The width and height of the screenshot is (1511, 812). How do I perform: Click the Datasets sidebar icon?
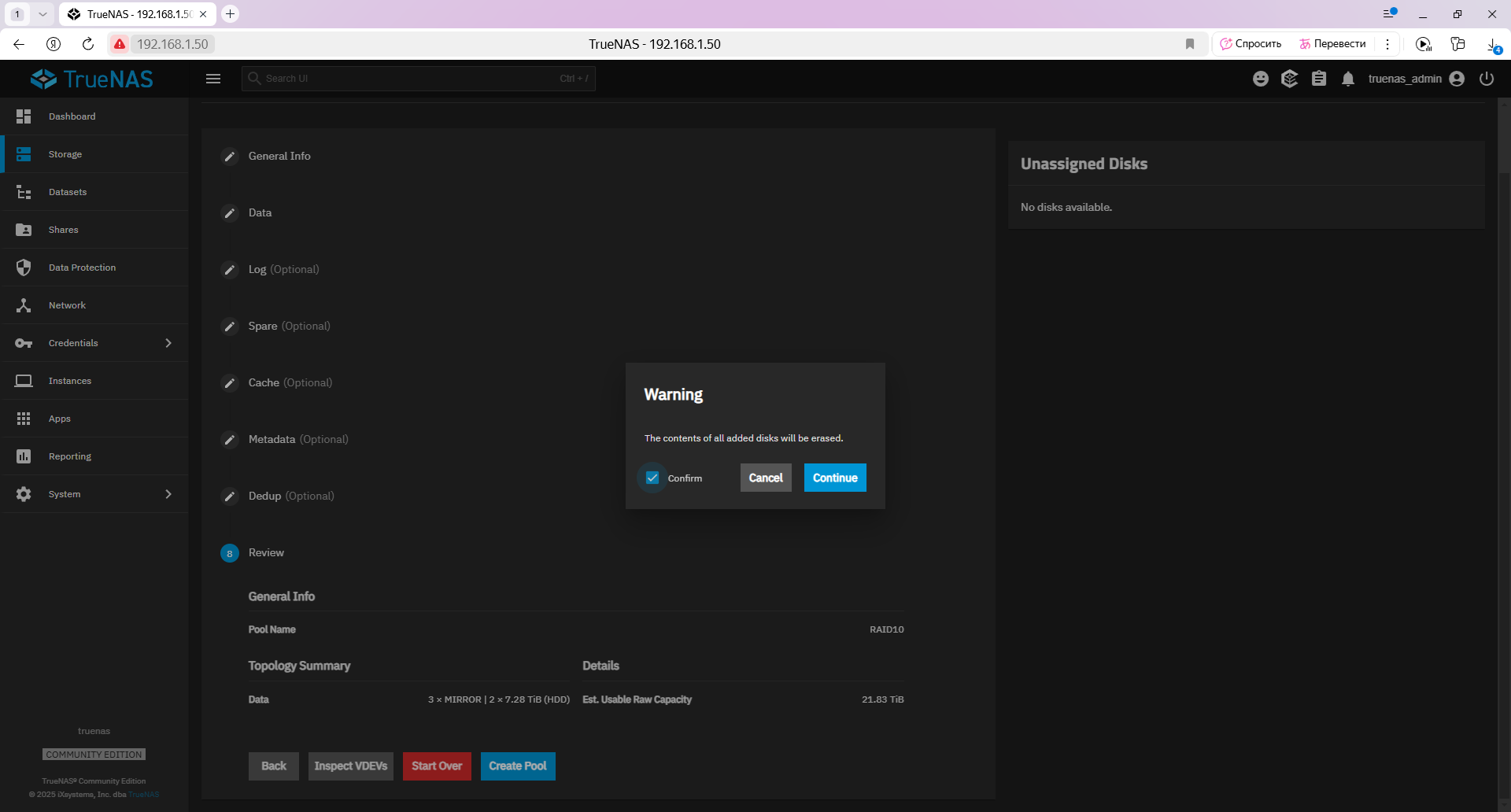(24, 192)
